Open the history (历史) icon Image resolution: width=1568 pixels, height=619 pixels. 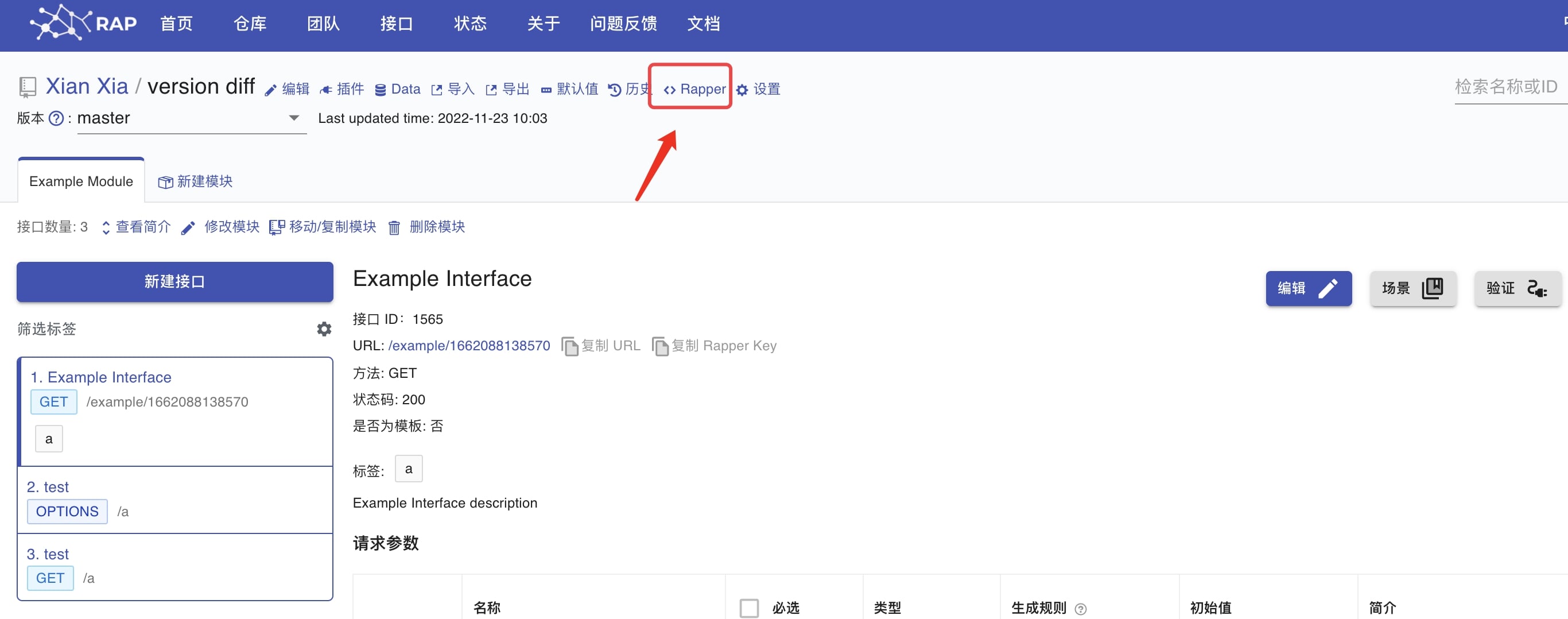click(615, 90)
